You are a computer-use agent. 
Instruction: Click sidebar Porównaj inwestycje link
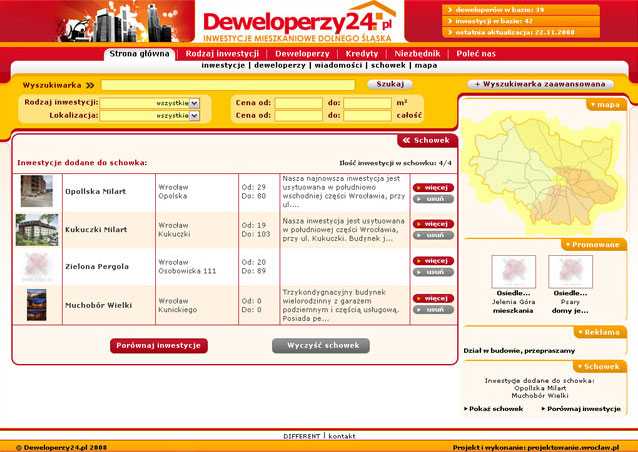coord(581,409)
